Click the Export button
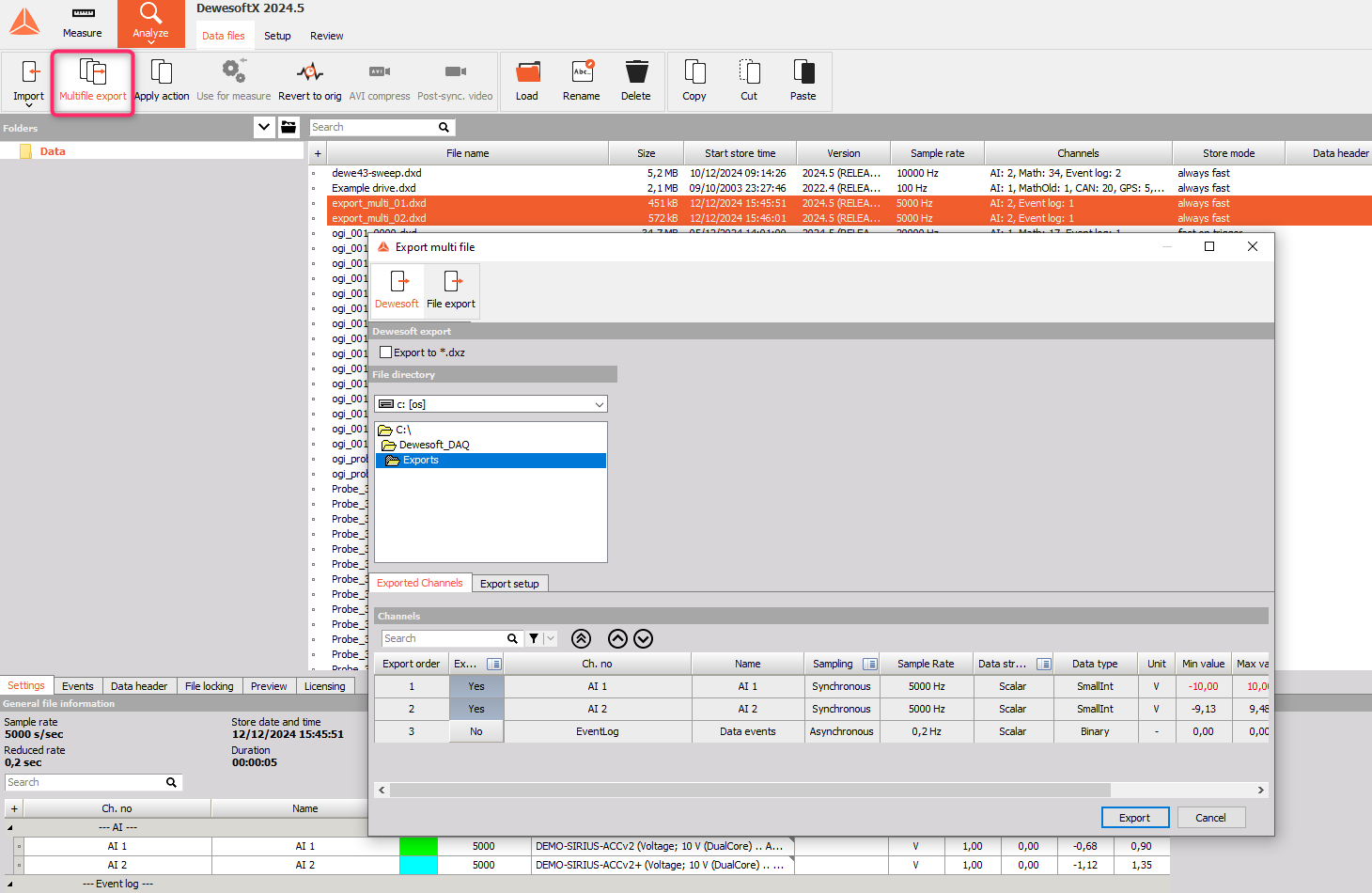 [1135, 818]
